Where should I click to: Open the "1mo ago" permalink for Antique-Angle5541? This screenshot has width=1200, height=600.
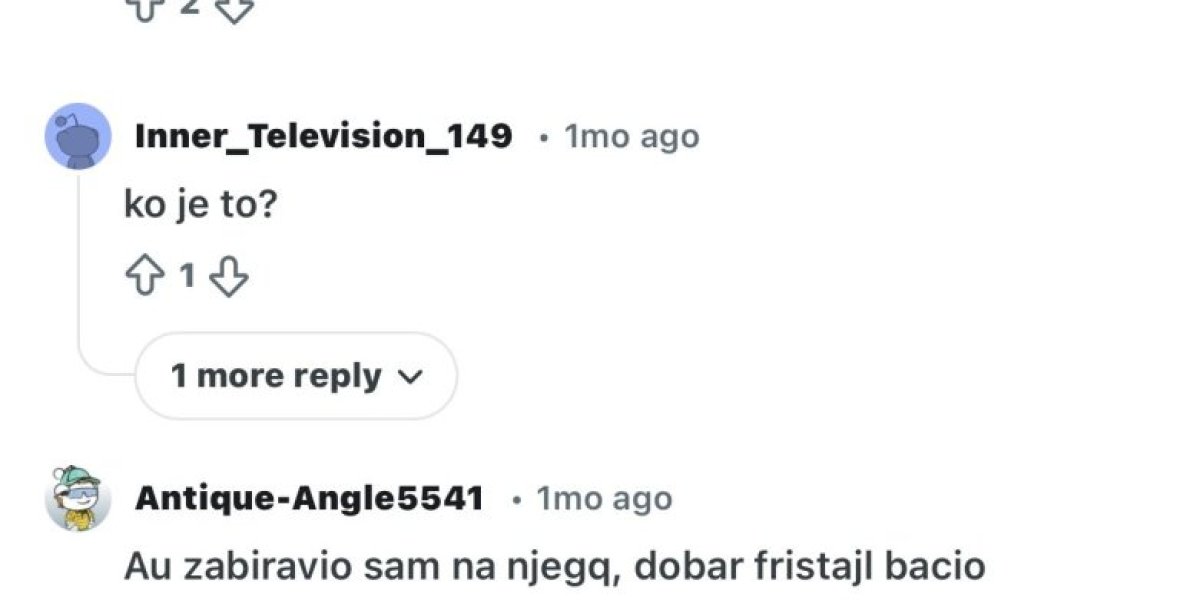pyautogui.click(x=604, y=498)
